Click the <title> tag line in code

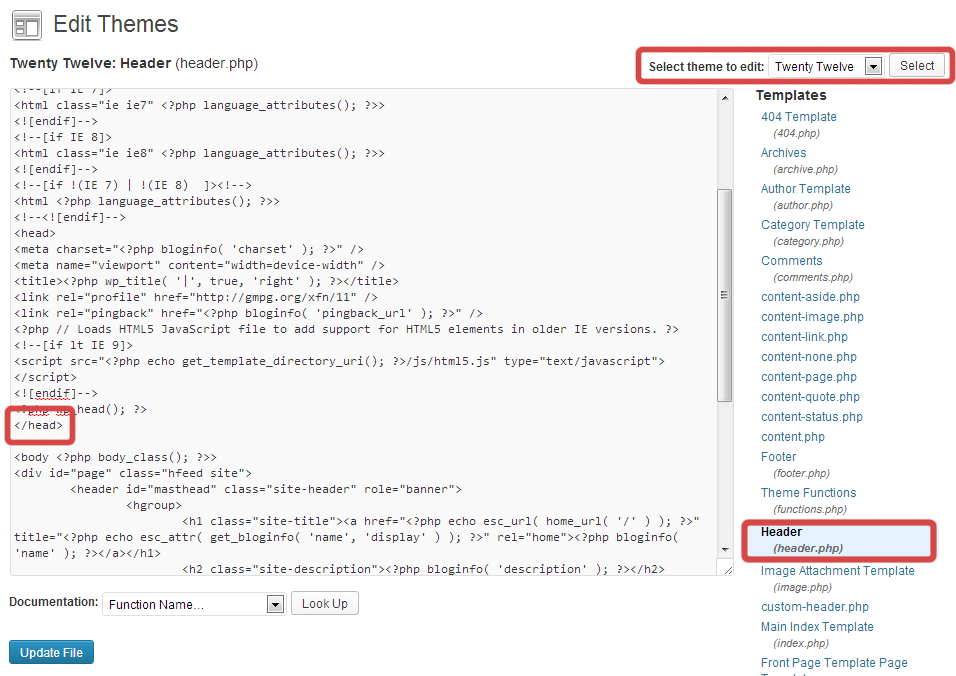(x=206, y=281)
